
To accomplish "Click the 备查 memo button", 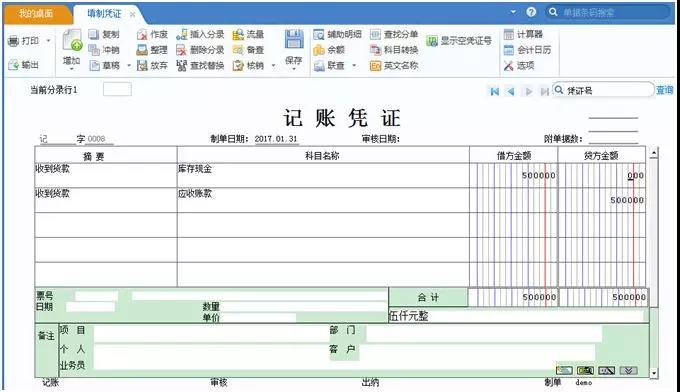I will pos(248,50).
